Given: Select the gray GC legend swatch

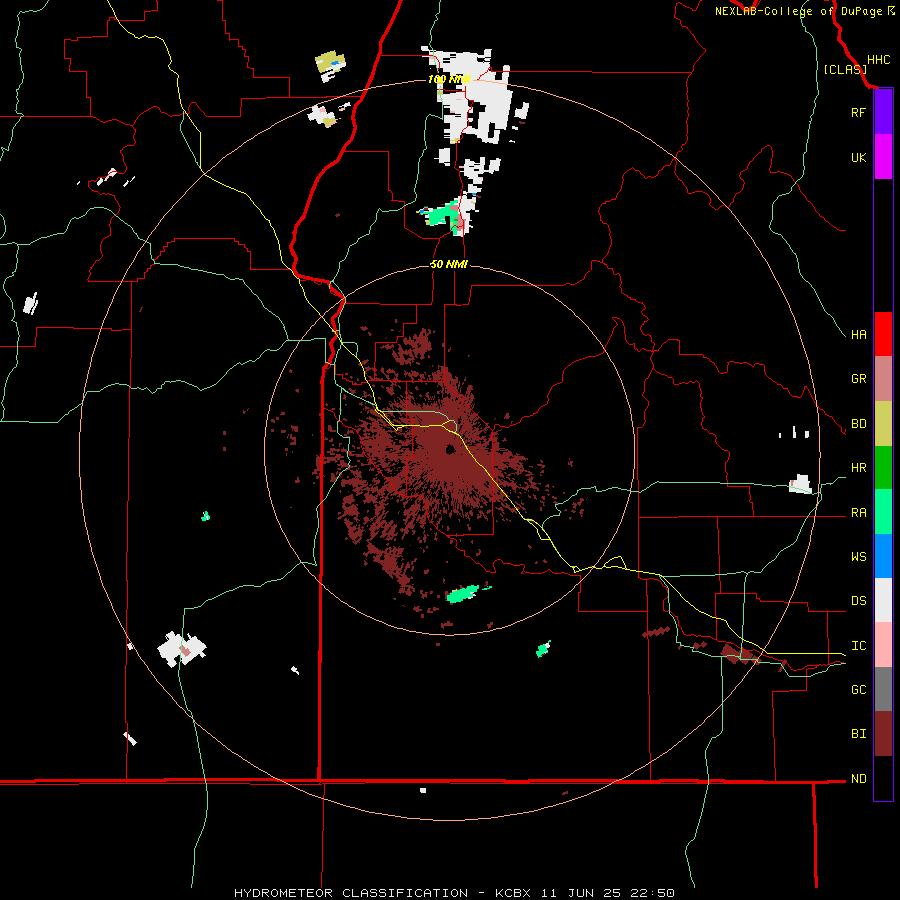Looking at the screenshot, I should 883,689.
